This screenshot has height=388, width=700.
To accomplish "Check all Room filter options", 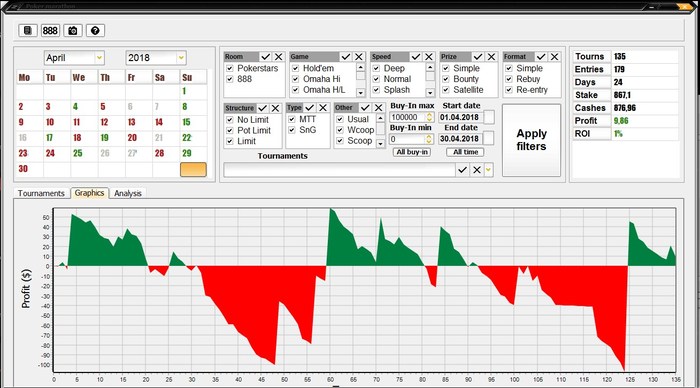I will (266, 57).
